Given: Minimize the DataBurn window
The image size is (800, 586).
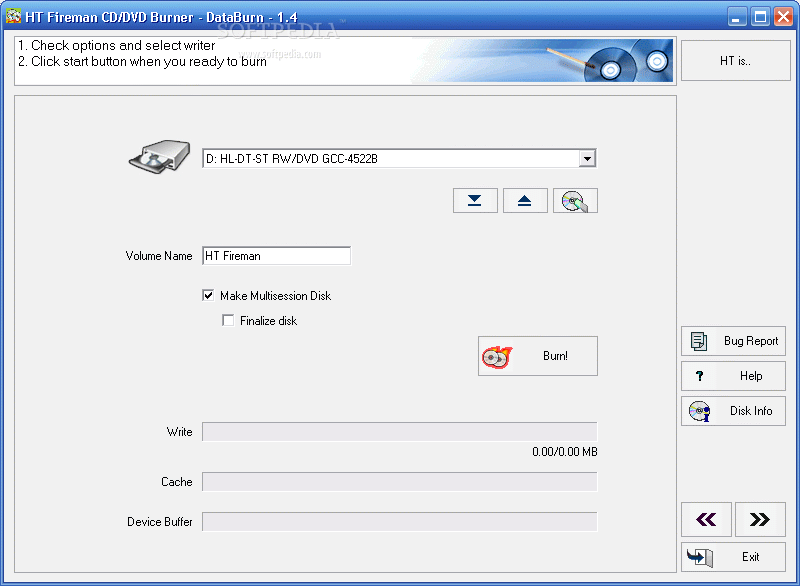Looking at the screenshot, I should (735, 17).
